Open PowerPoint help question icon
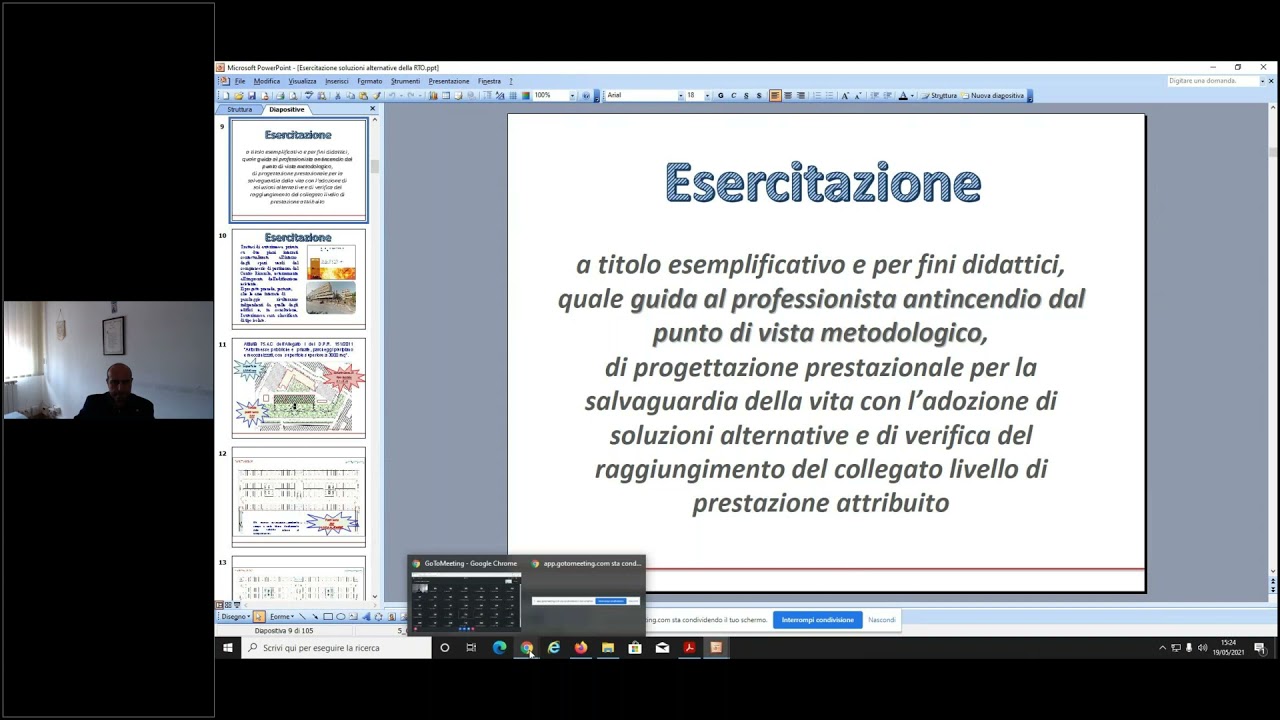Screen dimensions: 1280x720 coord(586,95)
